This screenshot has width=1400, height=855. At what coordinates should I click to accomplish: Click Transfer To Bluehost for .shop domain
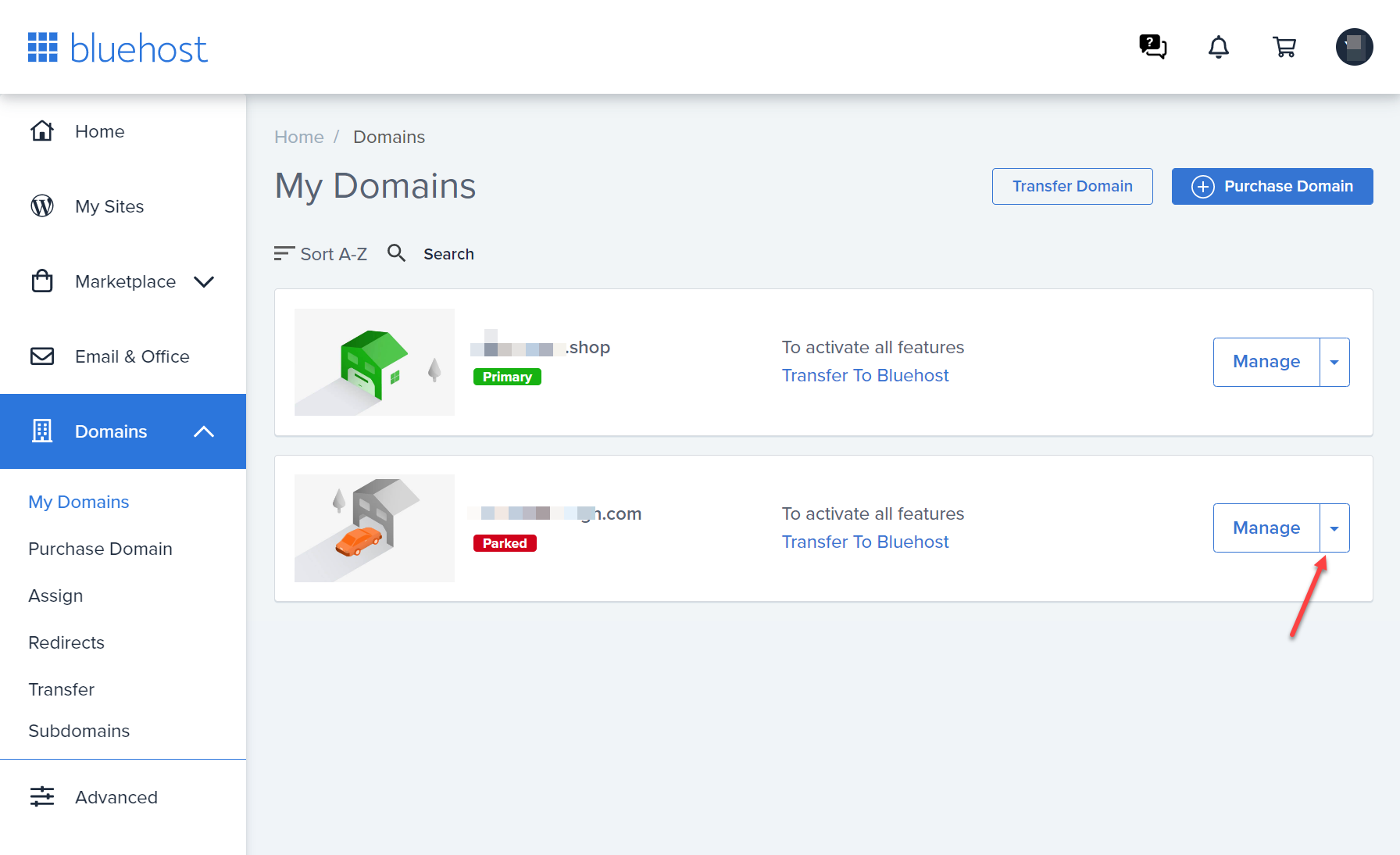[866, 375]
